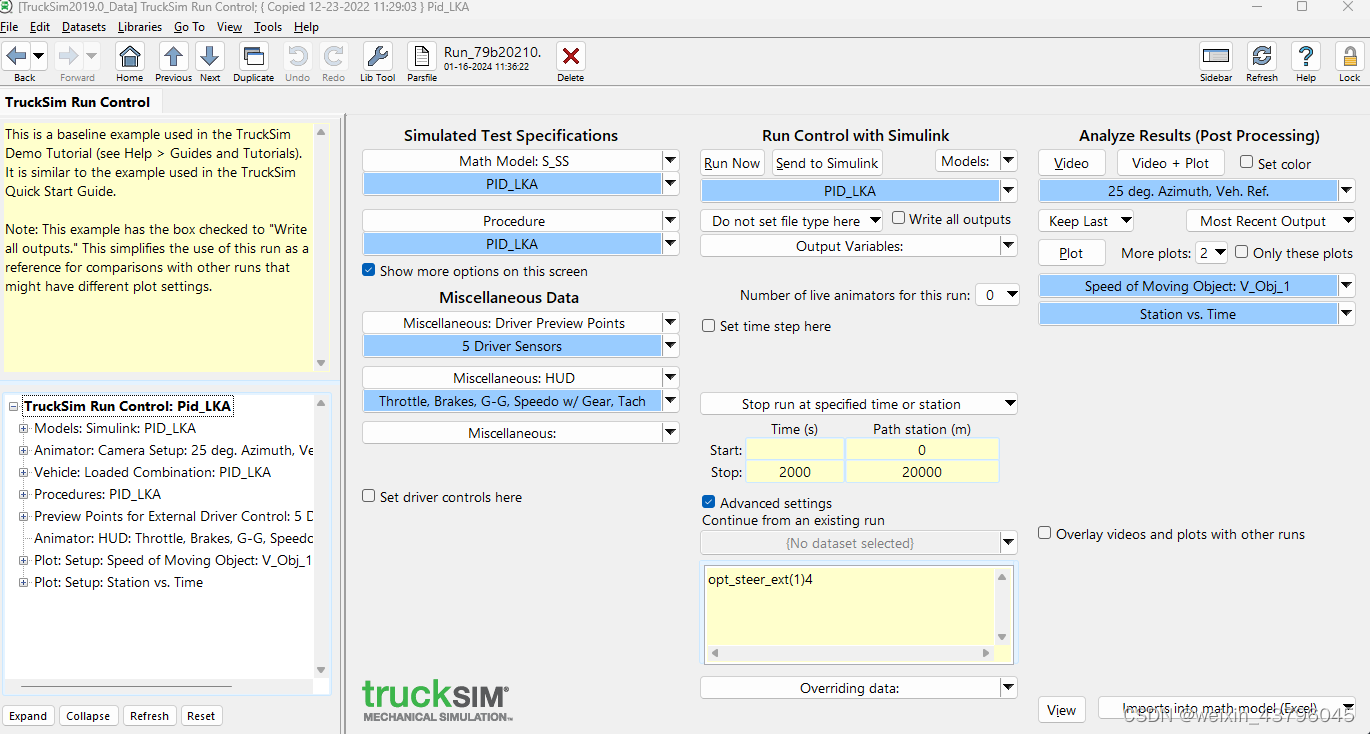Viewport: 1370px width, 734px height.
Task: Click the Collapse button under the tree
Action: click(x=88, y=716)
